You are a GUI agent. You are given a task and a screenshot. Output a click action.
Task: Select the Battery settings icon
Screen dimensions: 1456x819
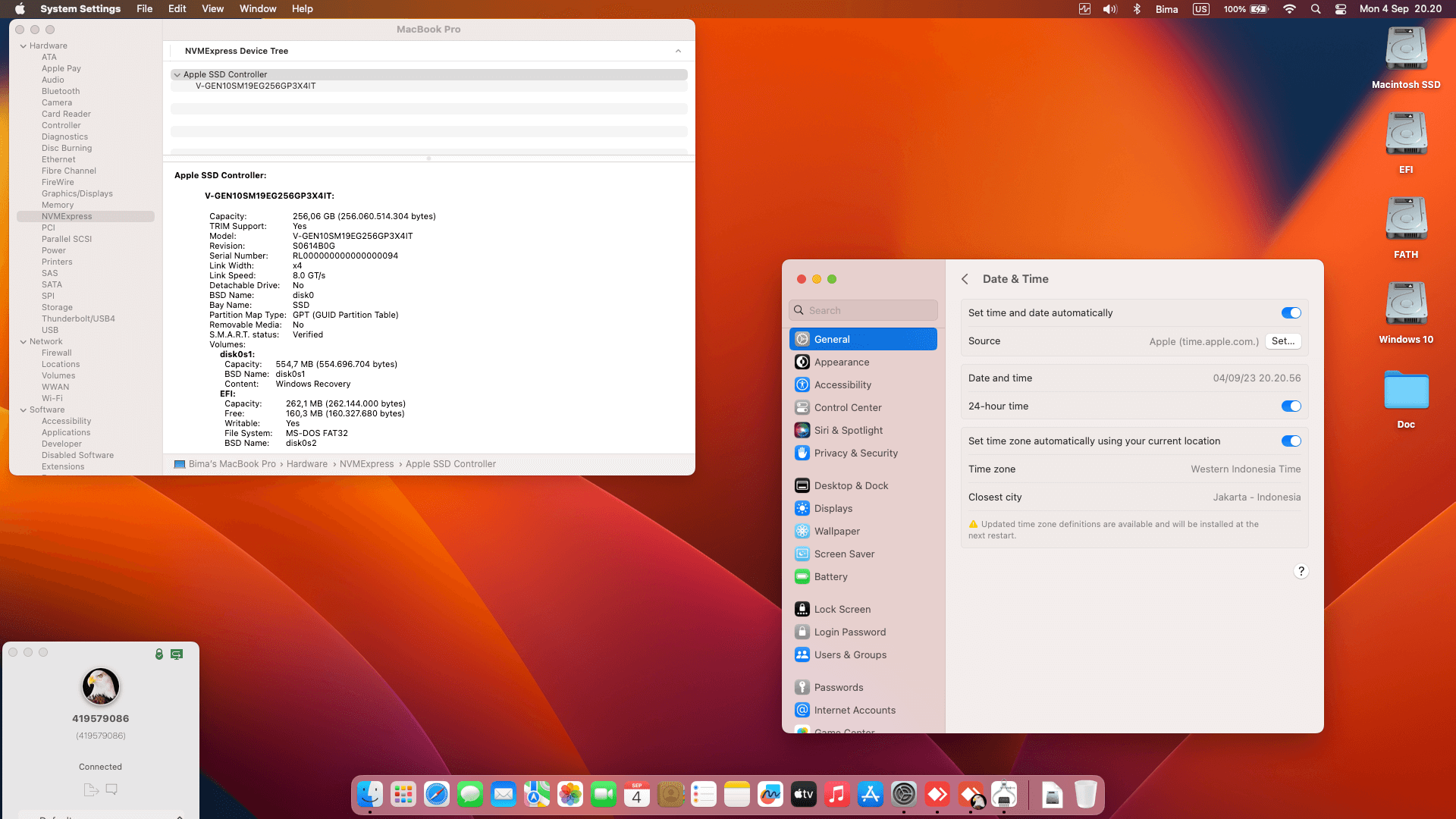[x=803, y=576]
